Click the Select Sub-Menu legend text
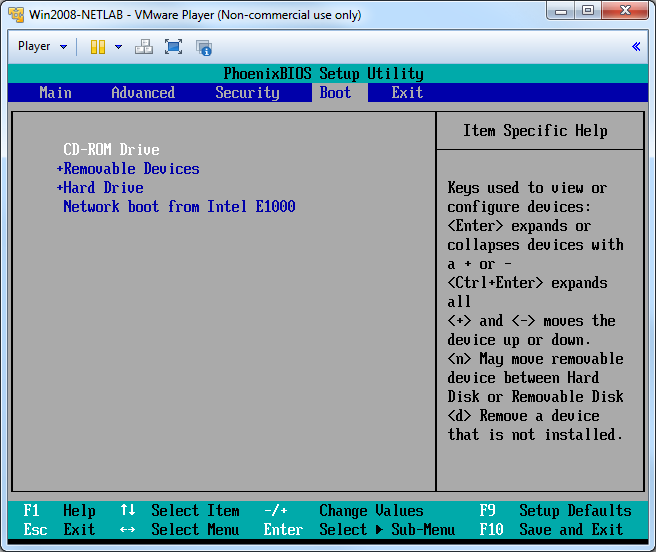This screenshot has height=552, width=656. click(387, 529)
